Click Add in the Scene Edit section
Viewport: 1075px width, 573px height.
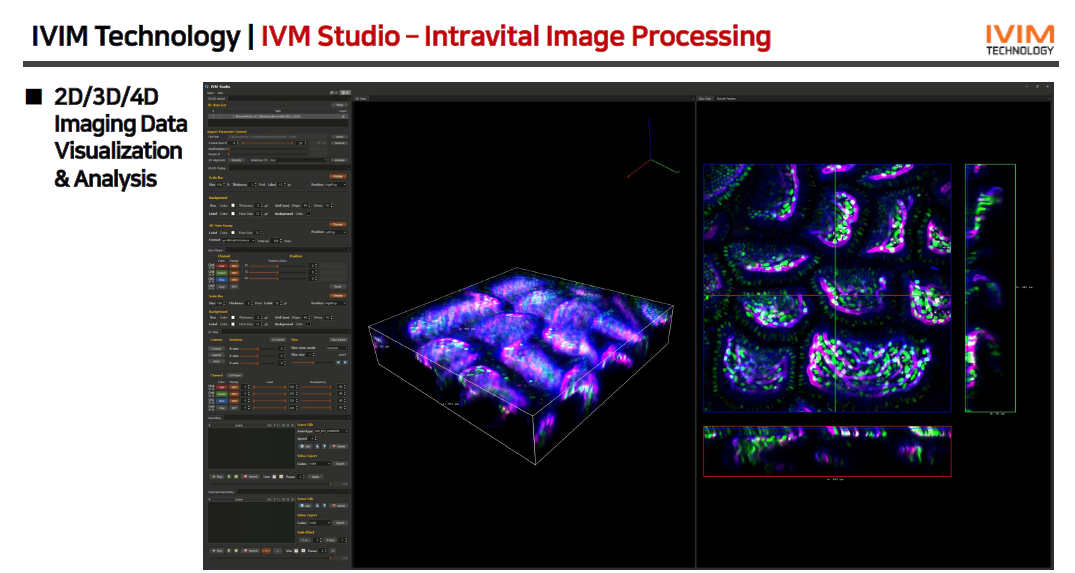point(305,446)
